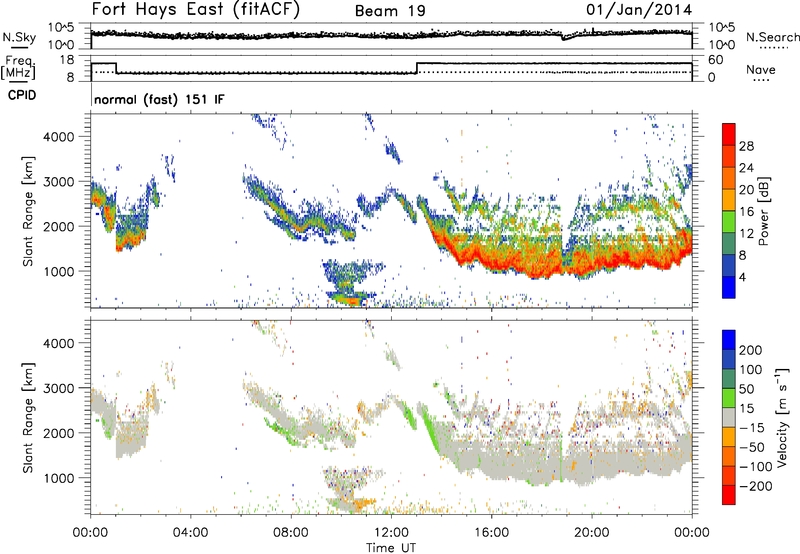The image size is (800, 554).
Task: Click the '1000' tick on velocity panel
Action: tap(58, 478)
